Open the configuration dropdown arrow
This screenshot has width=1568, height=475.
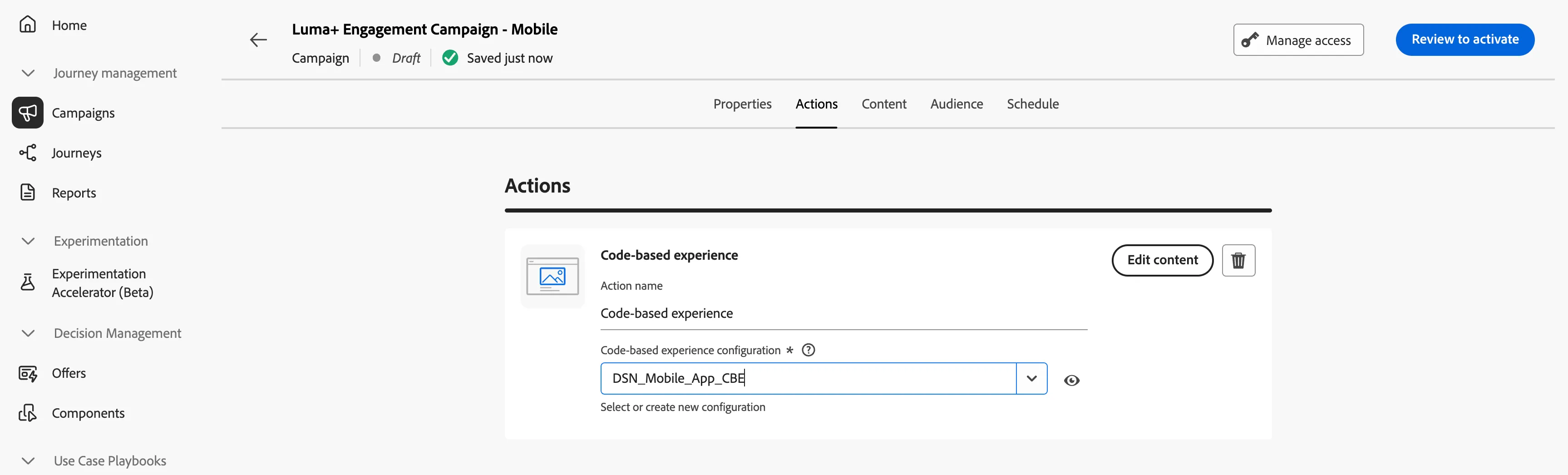point(1031,379)
